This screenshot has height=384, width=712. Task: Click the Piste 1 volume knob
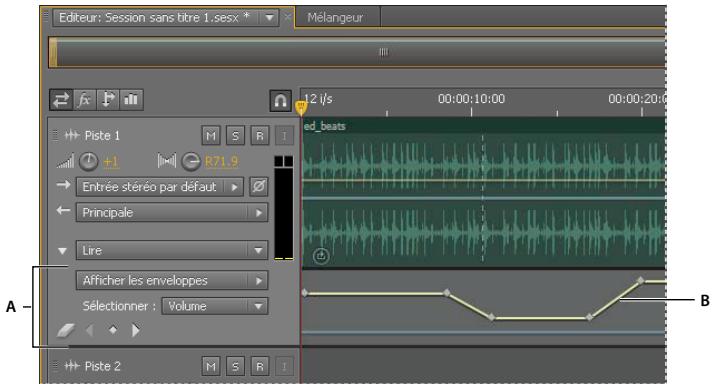tap(89, 162)
